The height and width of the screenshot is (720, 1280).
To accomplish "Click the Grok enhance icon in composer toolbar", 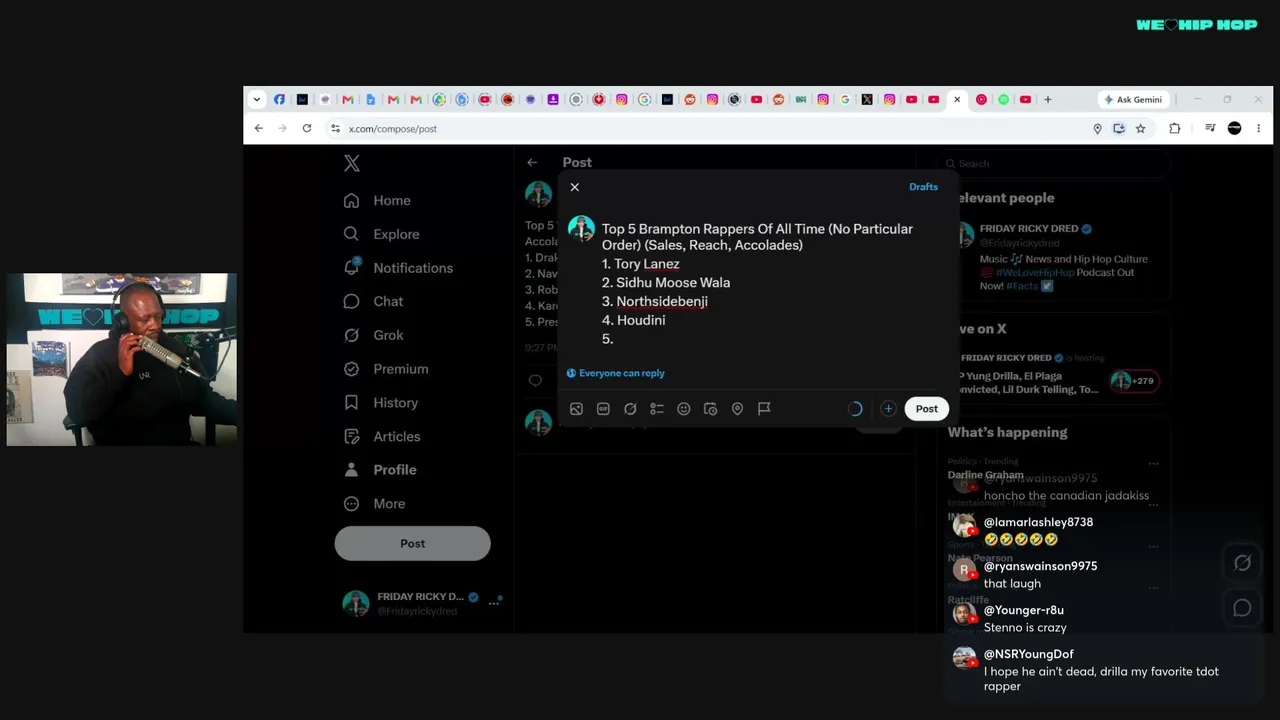I will 630,409.
